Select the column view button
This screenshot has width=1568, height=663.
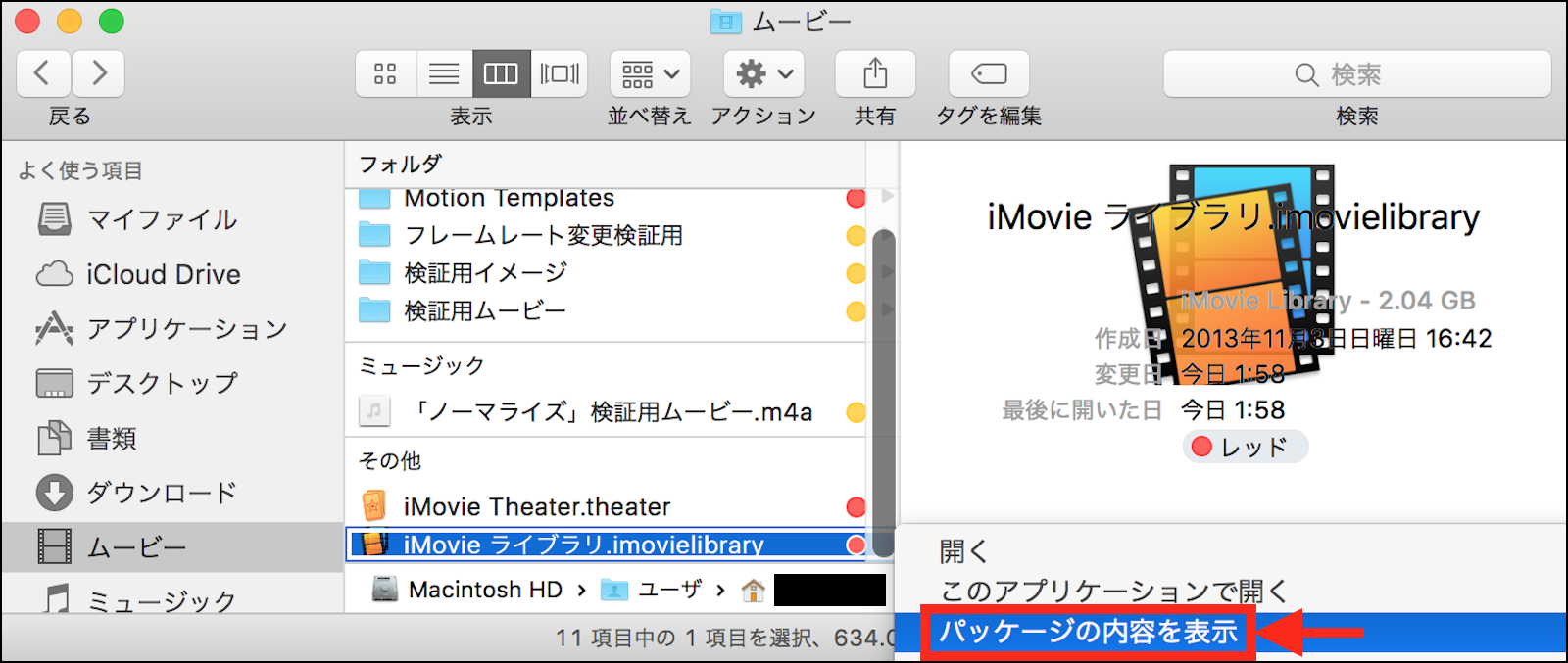point(501,74)
